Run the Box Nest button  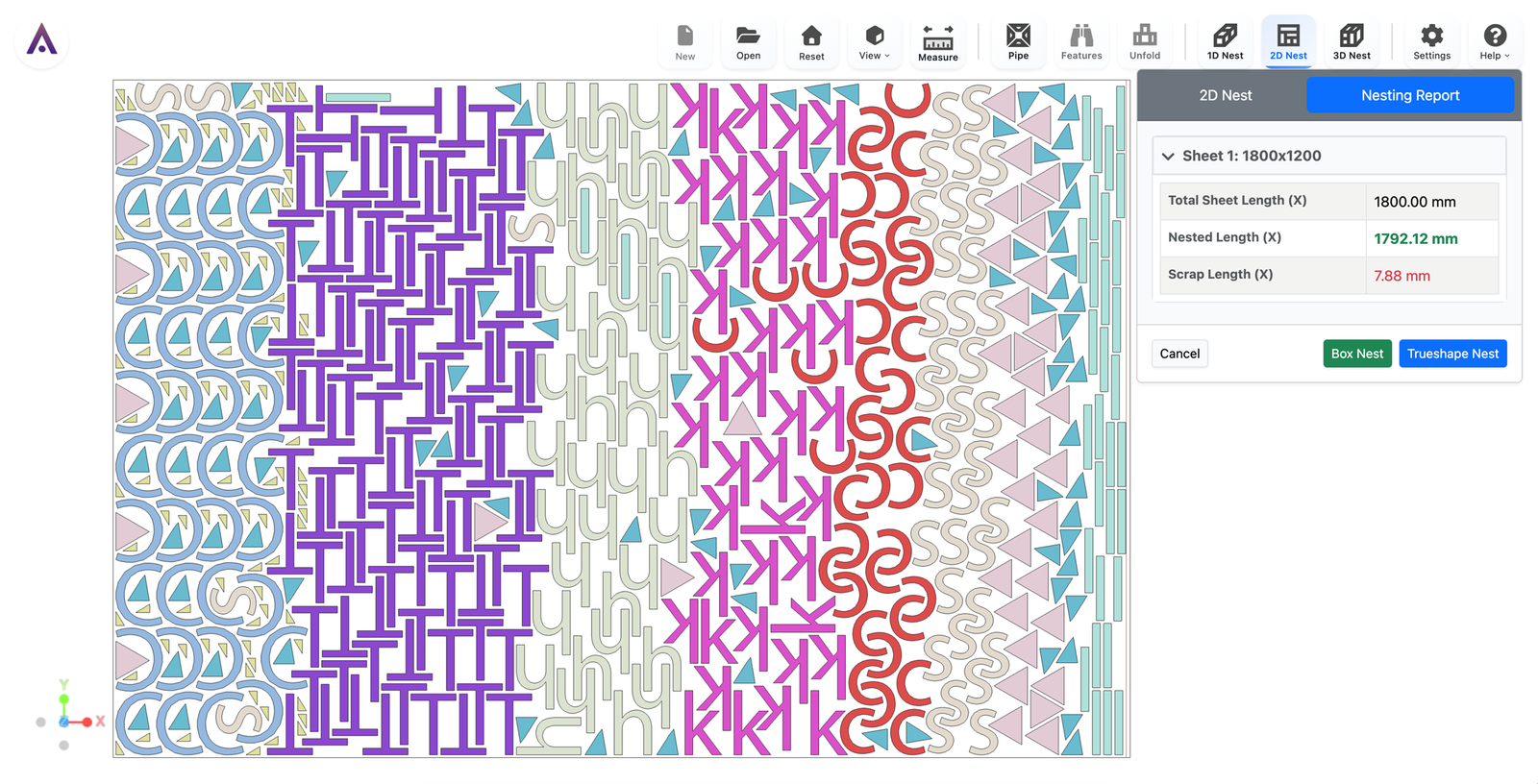pos(1357,354)
